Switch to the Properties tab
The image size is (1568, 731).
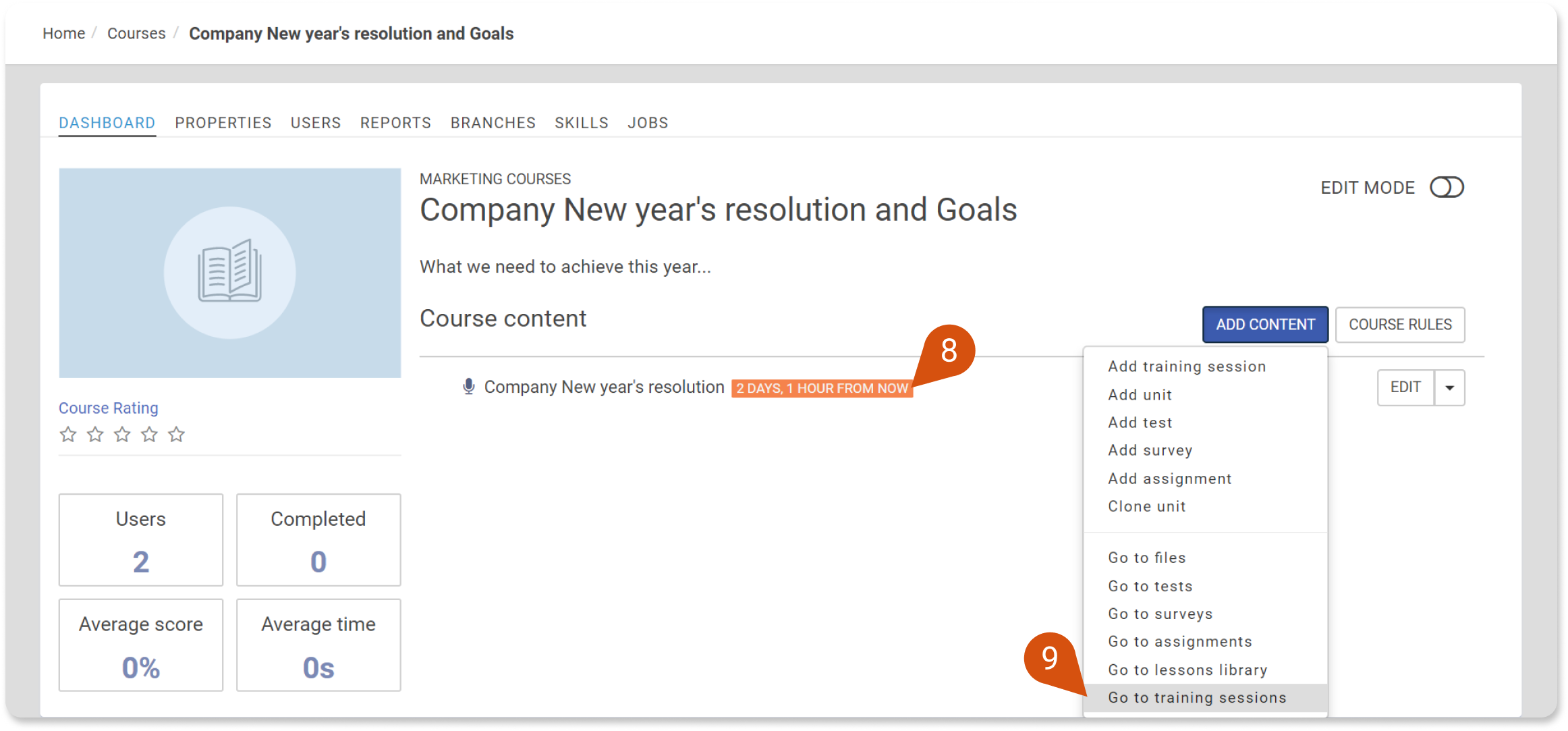223,123
